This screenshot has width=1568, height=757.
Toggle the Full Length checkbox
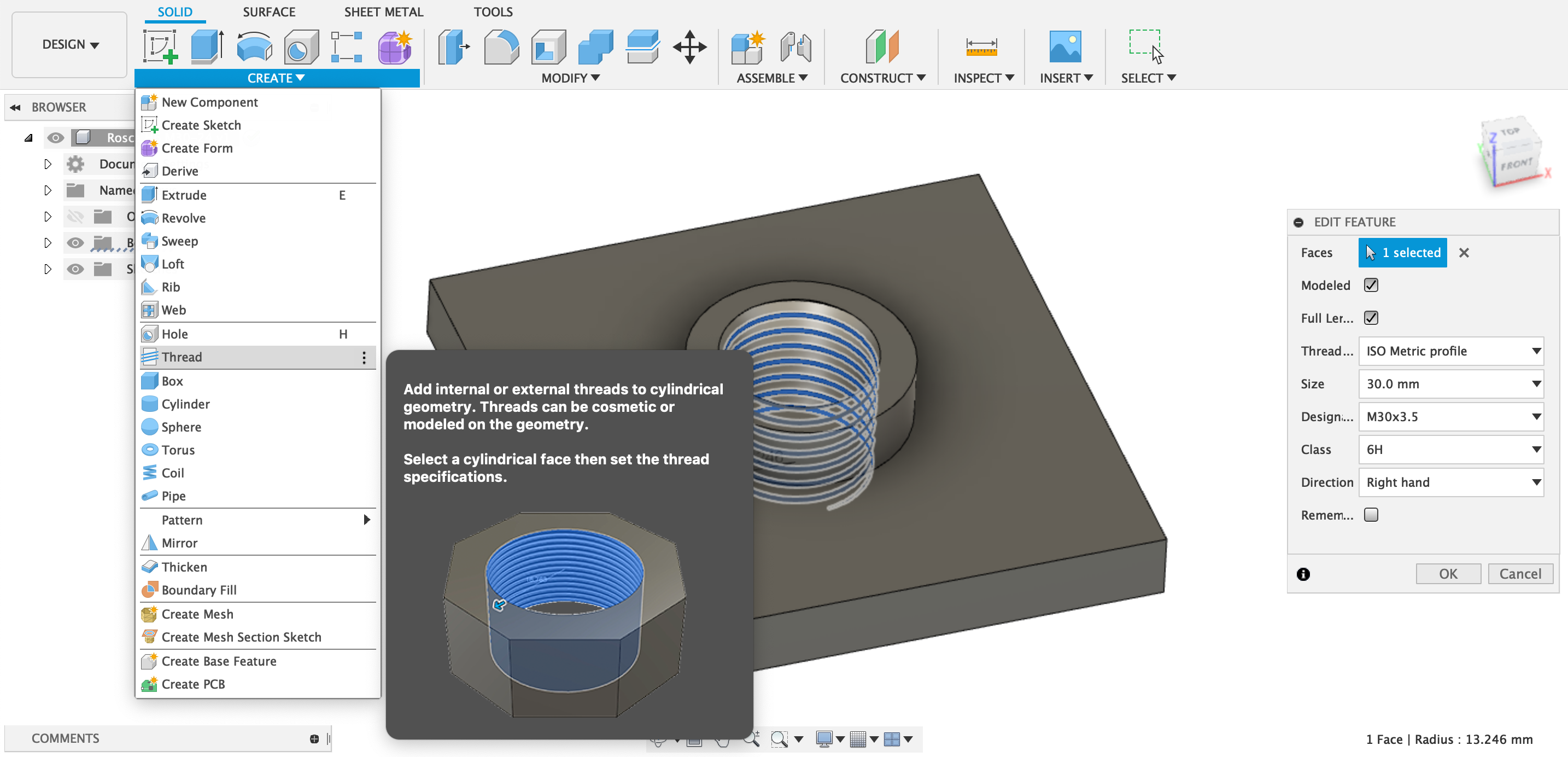click(x=1371, y=318)
